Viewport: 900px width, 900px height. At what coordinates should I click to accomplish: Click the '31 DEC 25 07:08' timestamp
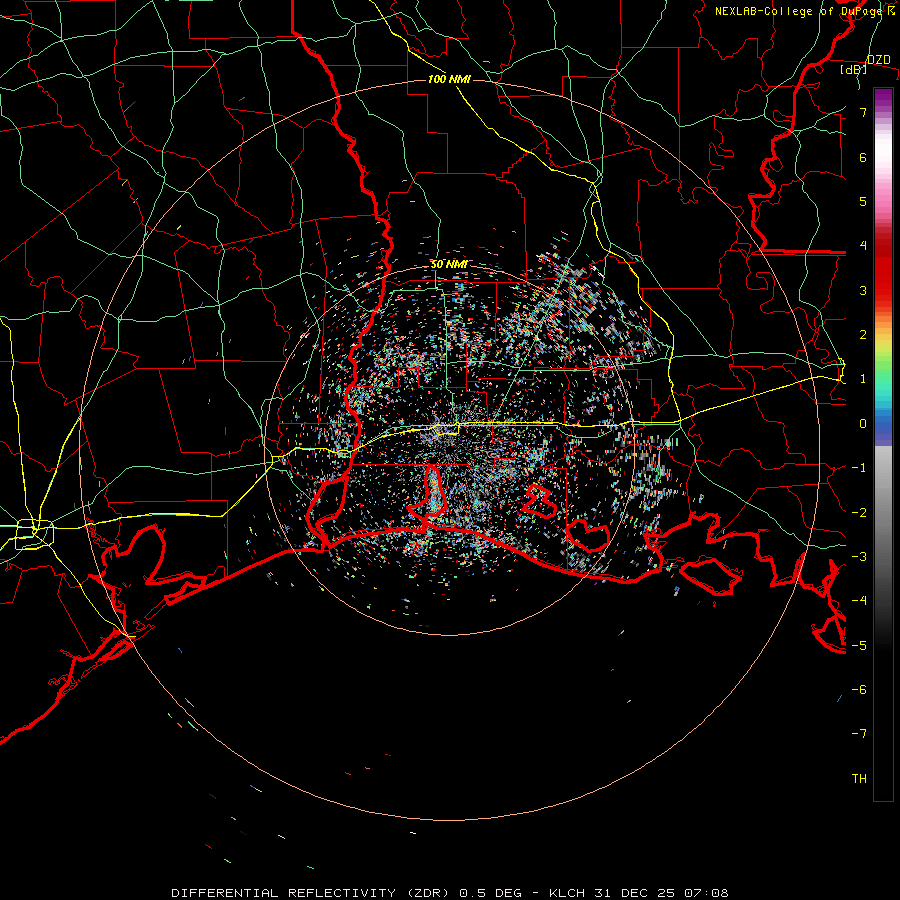660,893
